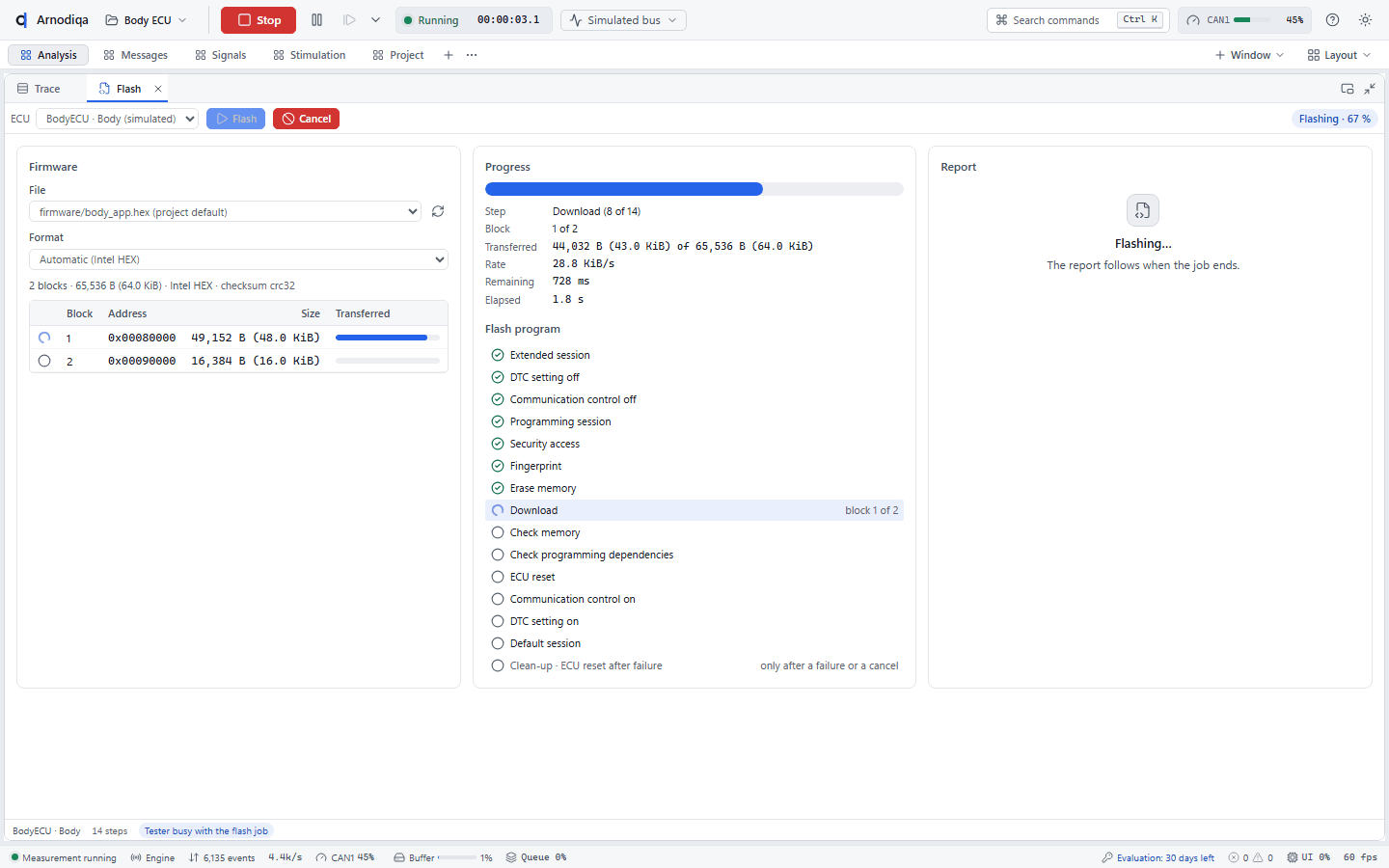Screen dimensions: 1389x868
Task: Click the Check memory step circle
Action: click(x=498, y=532)
